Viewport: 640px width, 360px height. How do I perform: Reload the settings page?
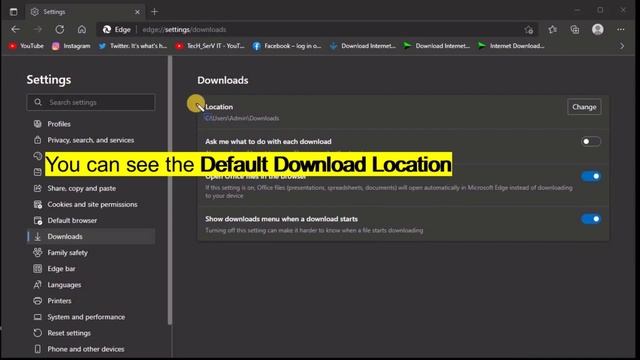[x=60, y=29]
